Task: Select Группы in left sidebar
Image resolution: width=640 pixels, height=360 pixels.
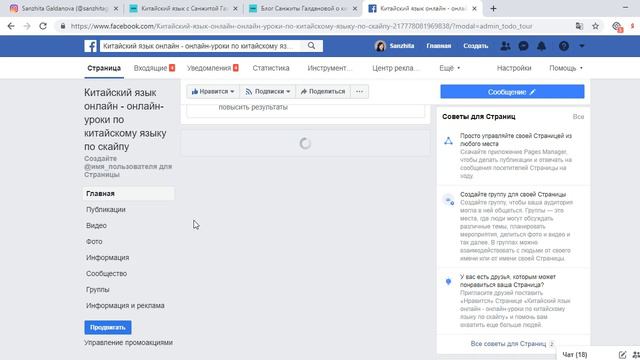Action: (98, 289)
